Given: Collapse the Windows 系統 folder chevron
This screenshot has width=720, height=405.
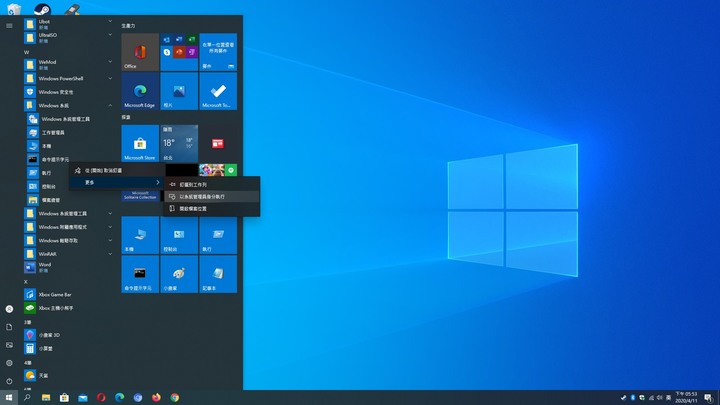Looking at the screenshot, I should coord(110,106).
